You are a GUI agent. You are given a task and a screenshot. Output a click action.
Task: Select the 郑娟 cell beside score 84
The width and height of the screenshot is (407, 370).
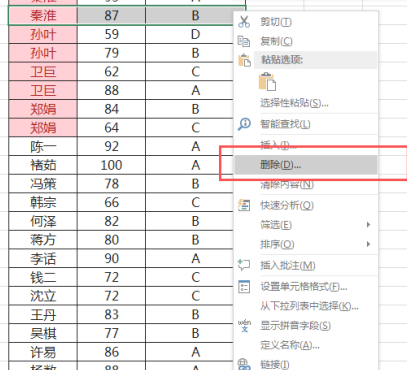43,109
